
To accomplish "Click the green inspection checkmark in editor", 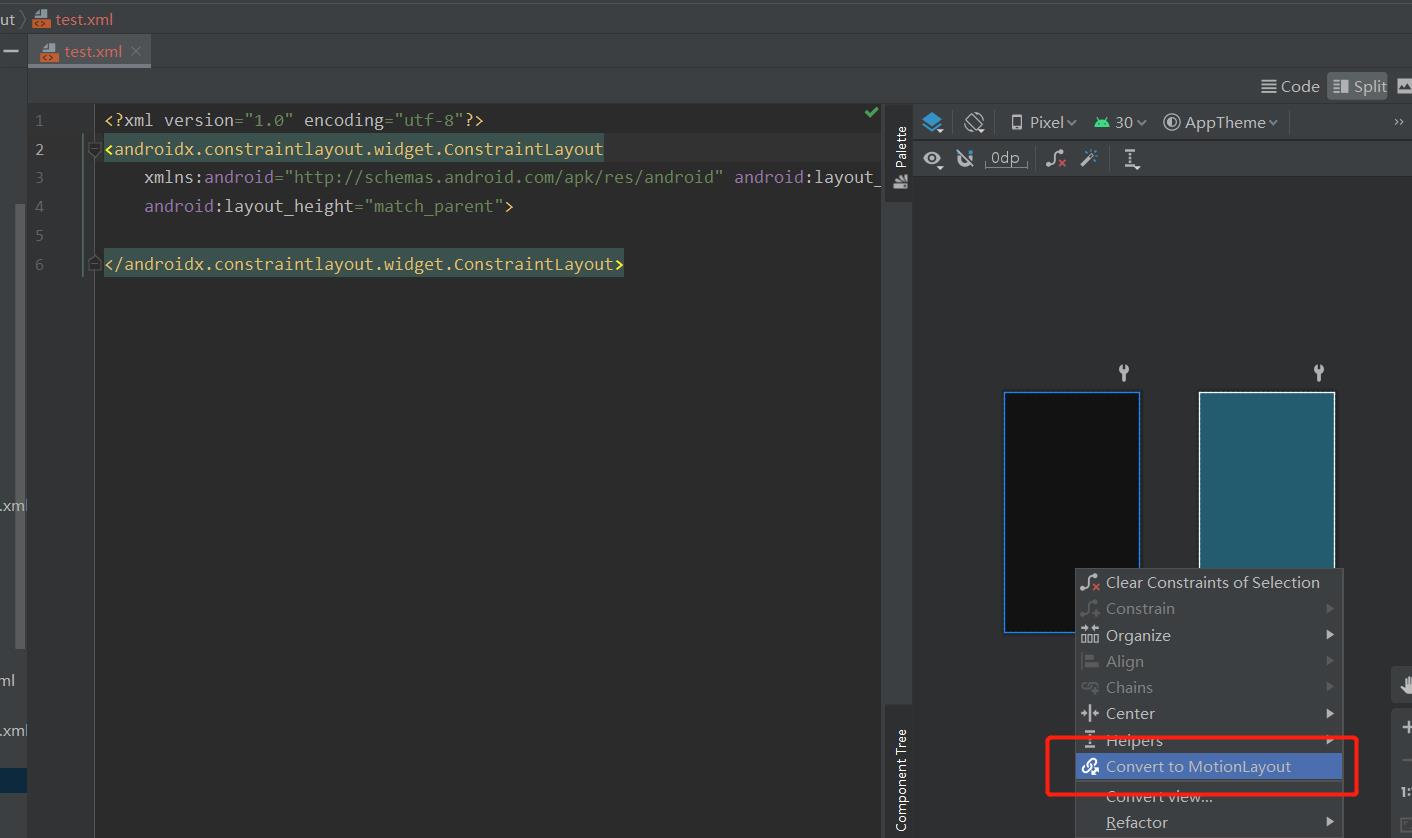I will click(x=871, y=113).
